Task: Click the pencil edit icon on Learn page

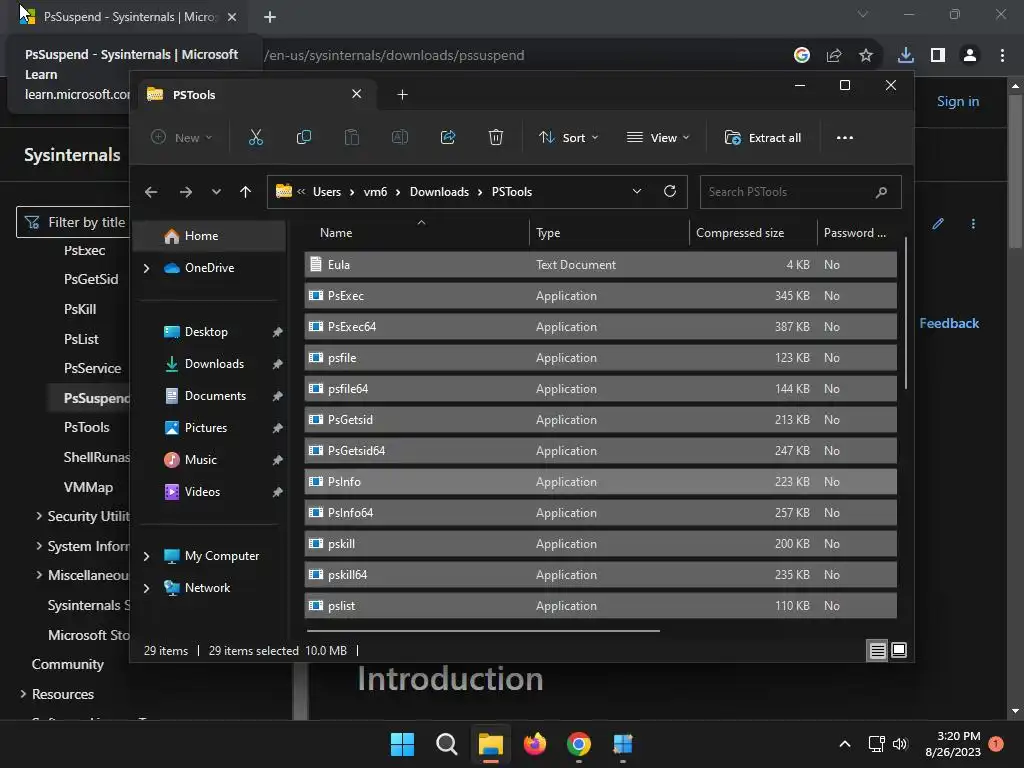Action: click(x=938, y=224)
